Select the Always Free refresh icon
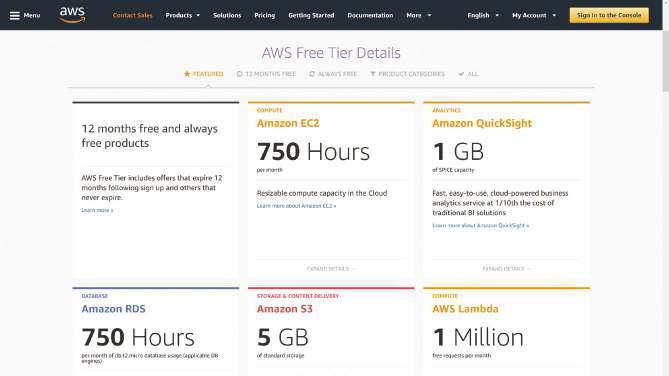 pos(312,74)
